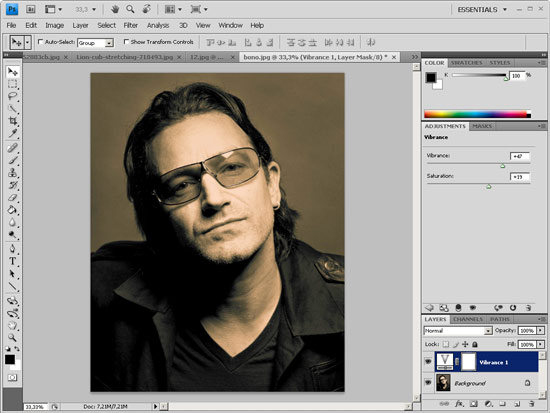Viewport: 550px width, 413px height.
Task: Open the Auto-Select Group dropdown
Action: click(95, 43)
